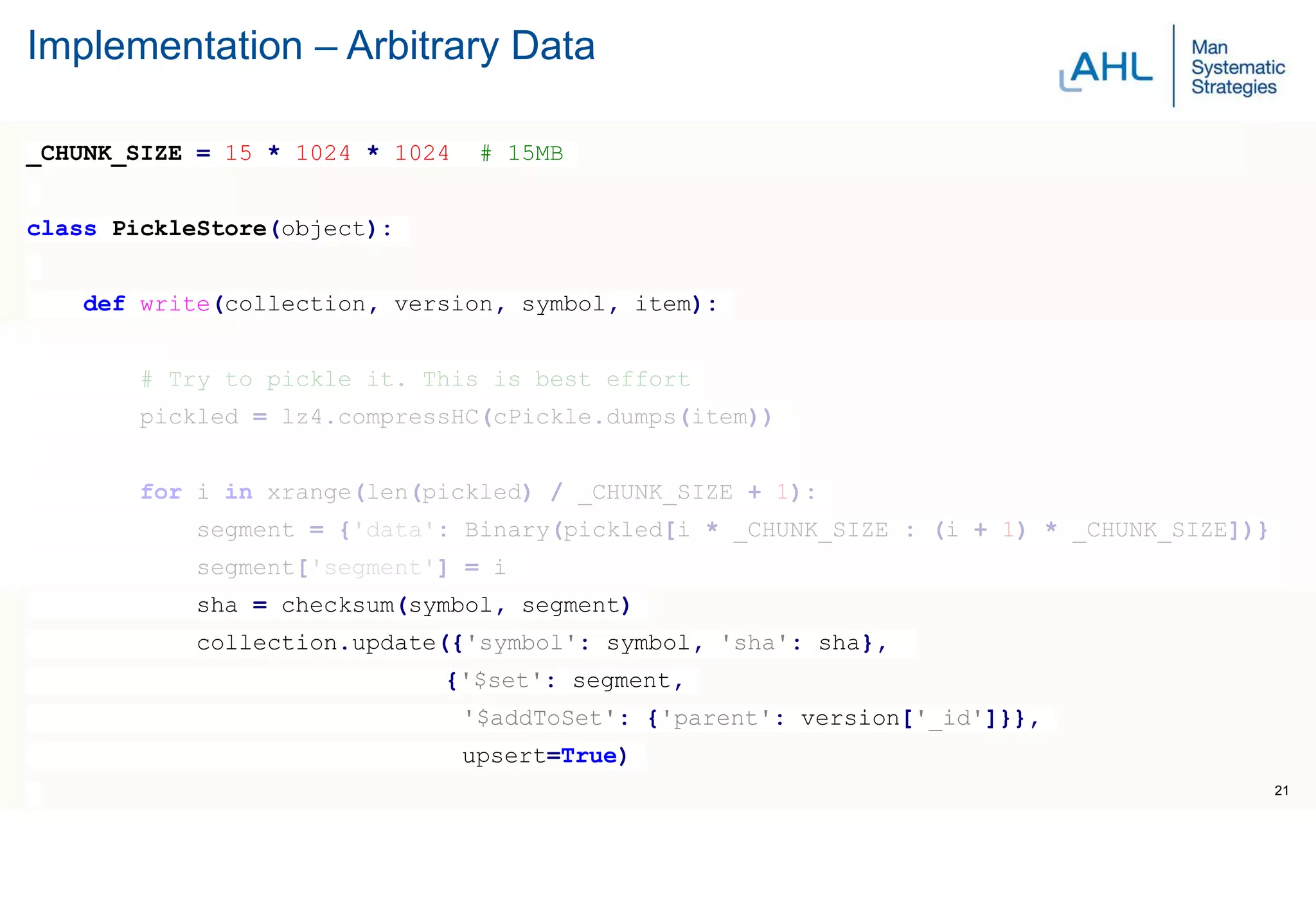The width and height of the screenshot is (1316, 911).
Task: Click the write function name
Action: pyautogui.click(x=175, y=304)
